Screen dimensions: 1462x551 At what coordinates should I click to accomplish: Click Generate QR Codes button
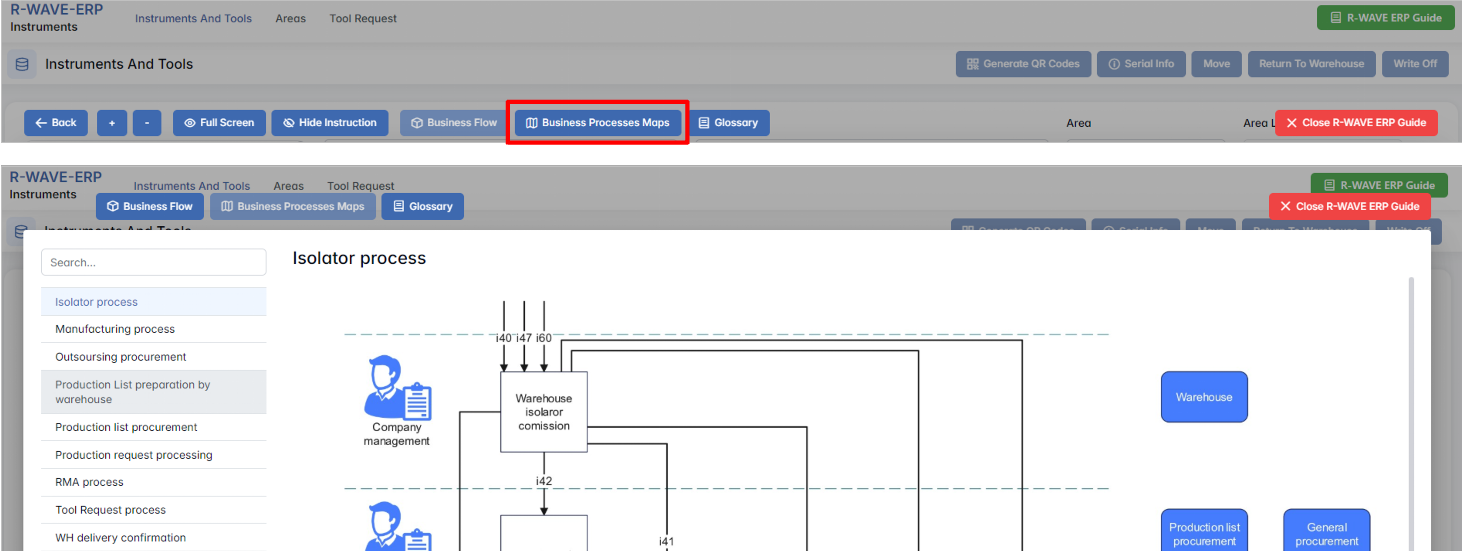tap(1021, 64)
